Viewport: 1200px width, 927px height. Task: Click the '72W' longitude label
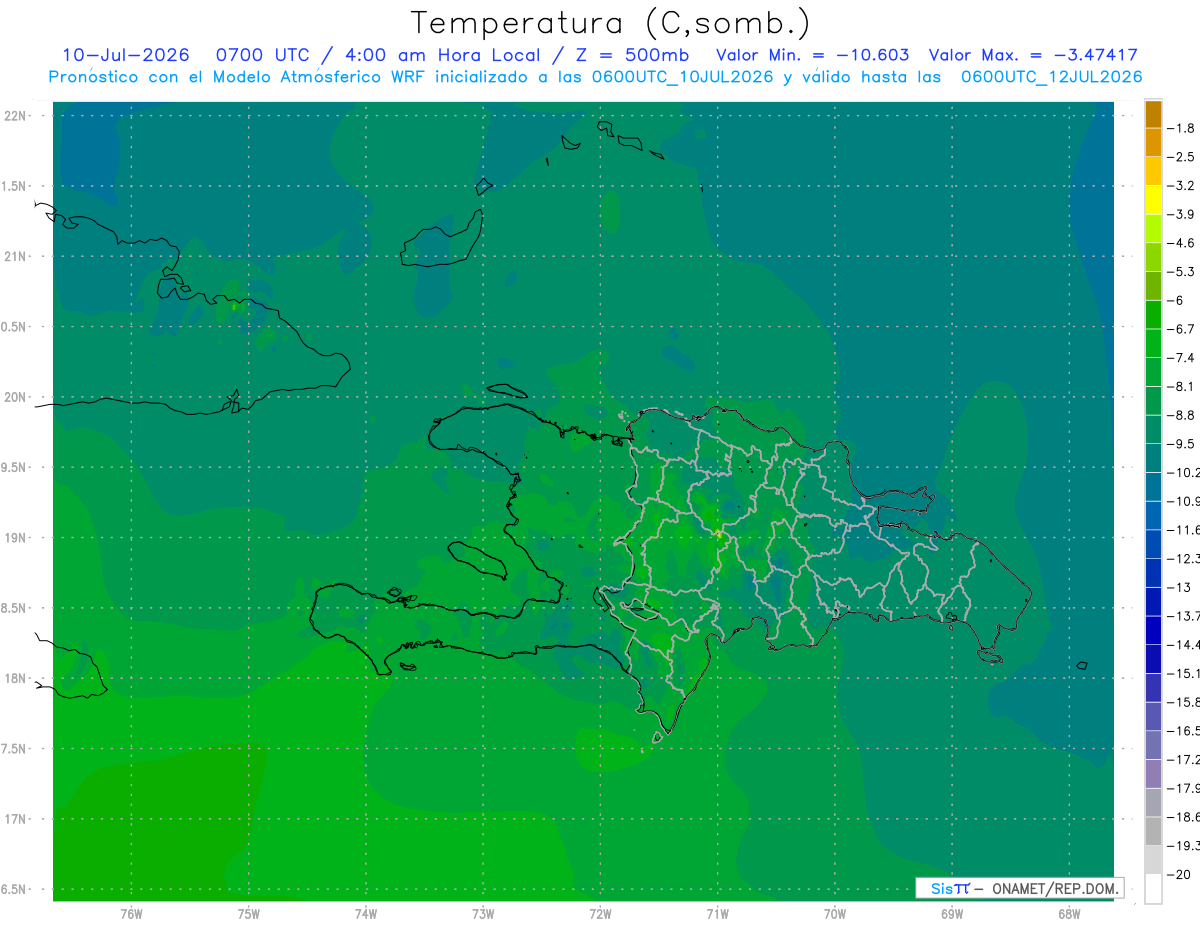click(601, 914)
